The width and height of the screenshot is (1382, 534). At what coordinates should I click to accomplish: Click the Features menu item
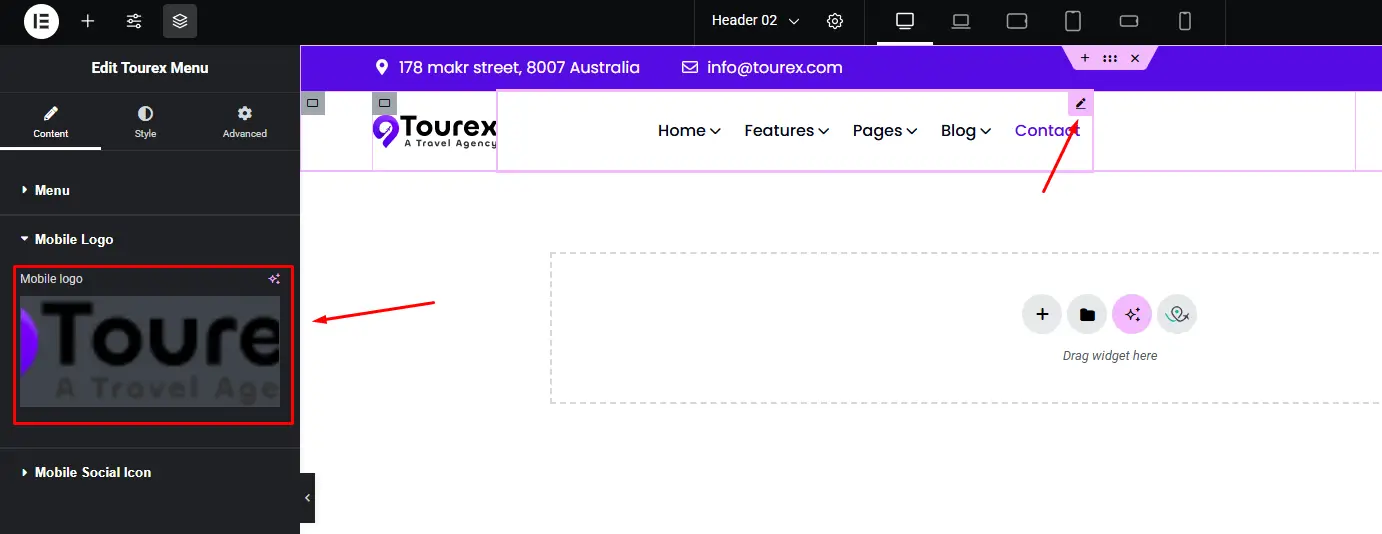tap(786, 130)
